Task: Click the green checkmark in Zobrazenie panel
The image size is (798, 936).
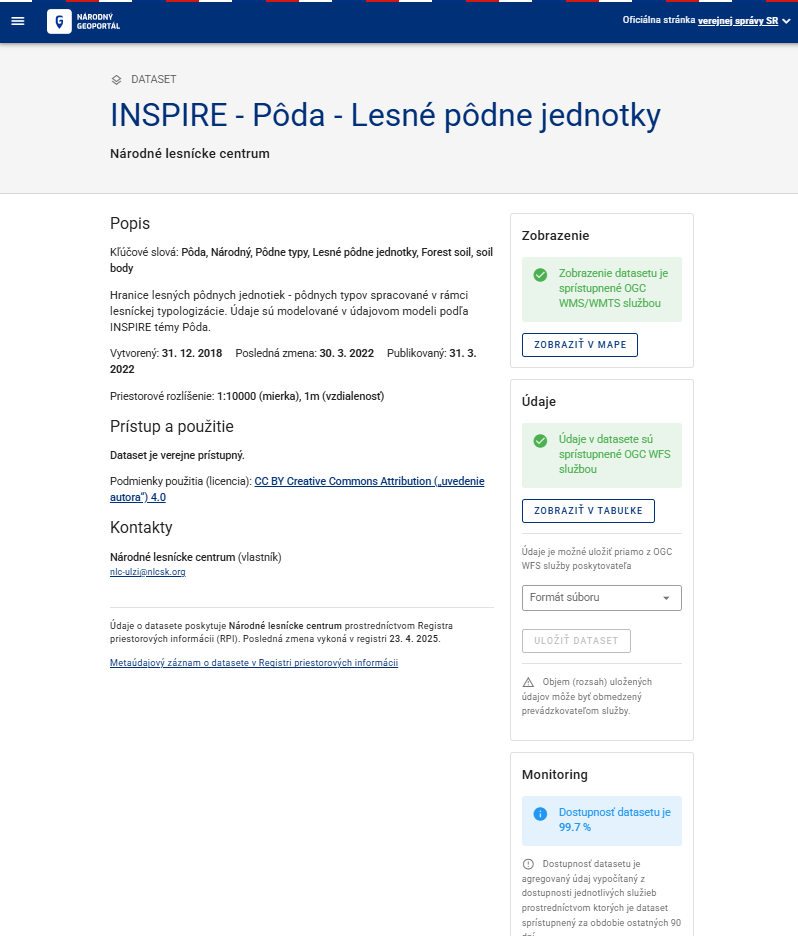Action: [x=540, y=274]
